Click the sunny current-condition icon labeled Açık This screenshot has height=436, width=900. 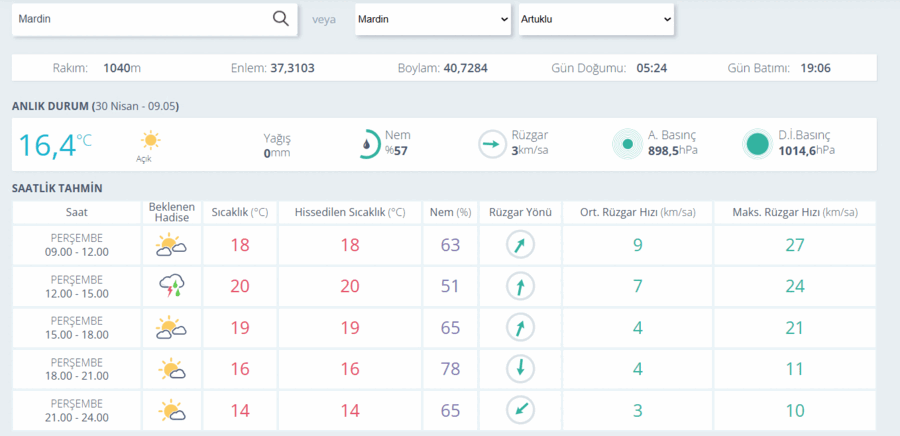(x=150, y=141)
